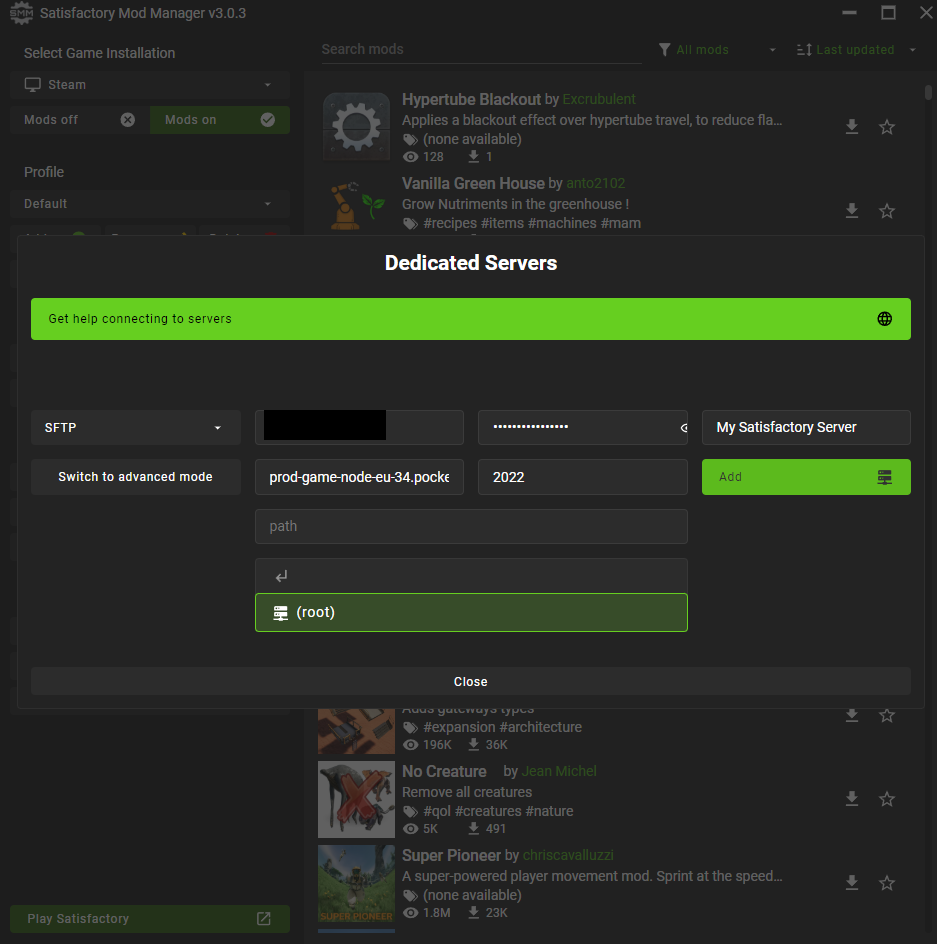
Task: Turn mods off
Action: click(79, 120)
